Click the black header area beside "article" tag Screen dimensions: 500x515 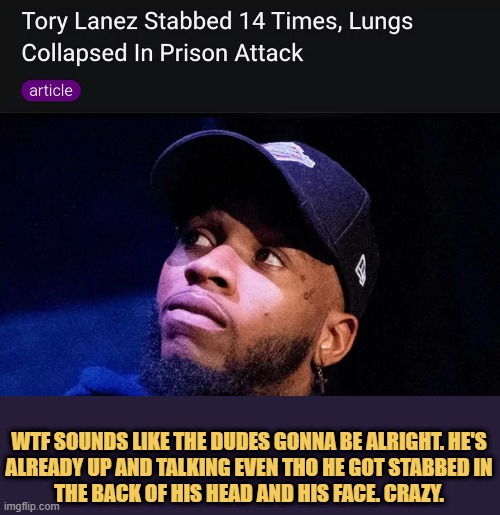click(290, 91)
